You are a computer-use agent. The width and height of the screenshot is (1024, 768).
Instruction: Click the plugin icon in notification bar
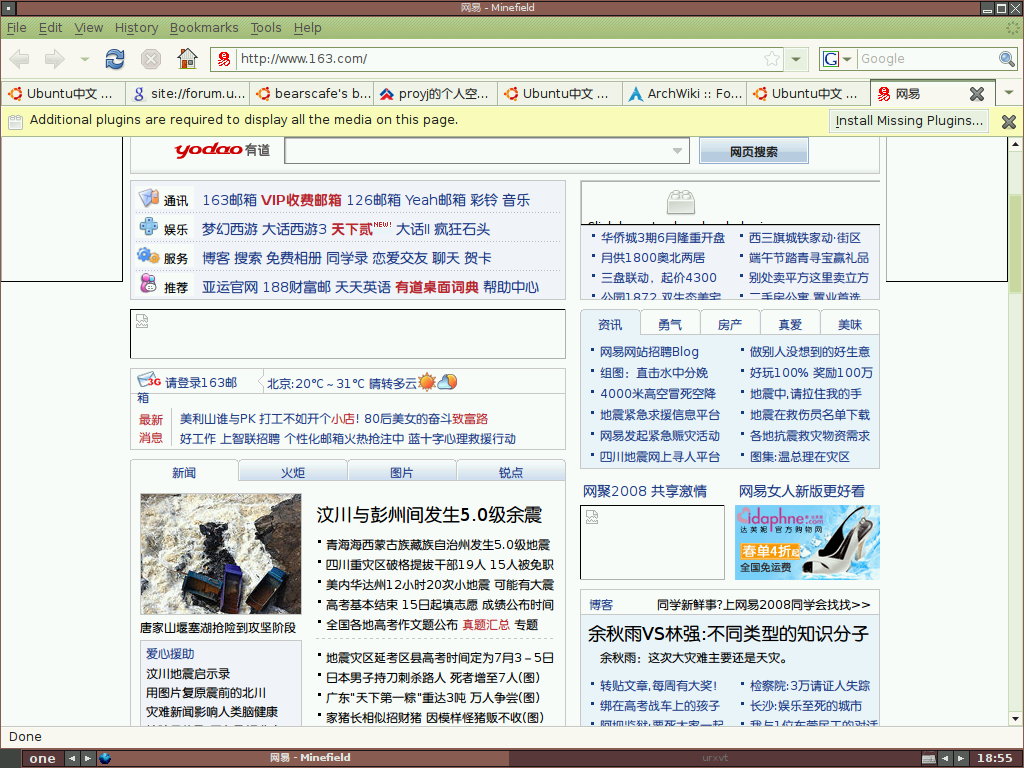tap(15, 121)
